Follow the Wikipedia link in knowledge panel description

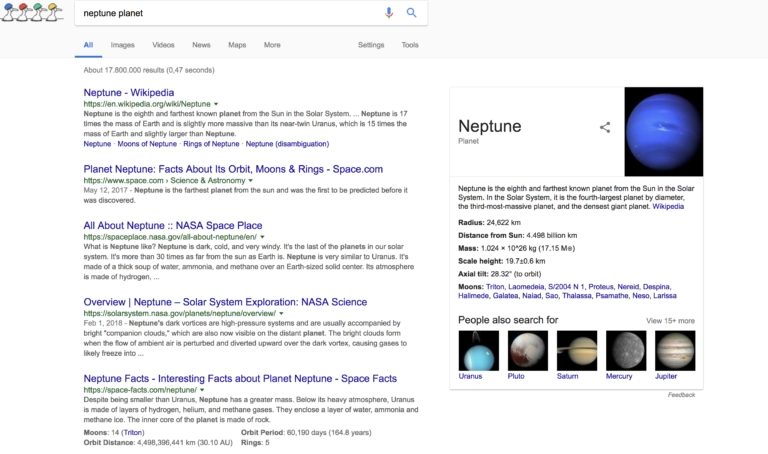pos(668,207)
